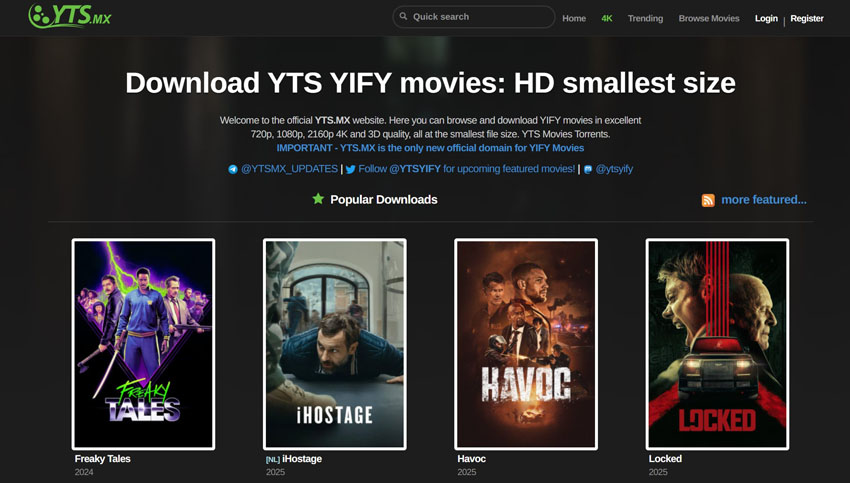Click the IMPORTANT official domain notice
Viewport: 850px width, 483px height.
click(430, 148)
